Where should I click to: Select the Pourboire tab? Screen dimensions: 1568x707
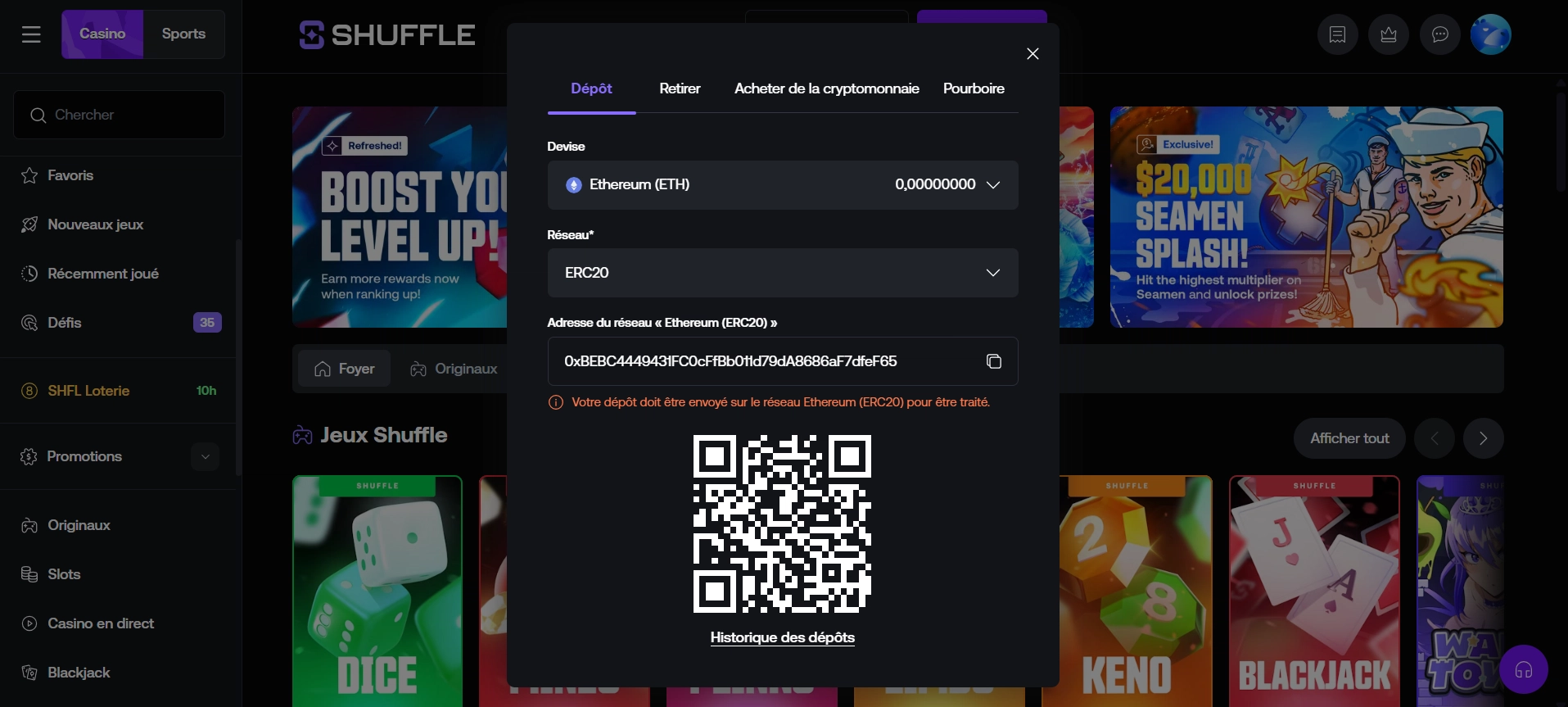point(974,88)
